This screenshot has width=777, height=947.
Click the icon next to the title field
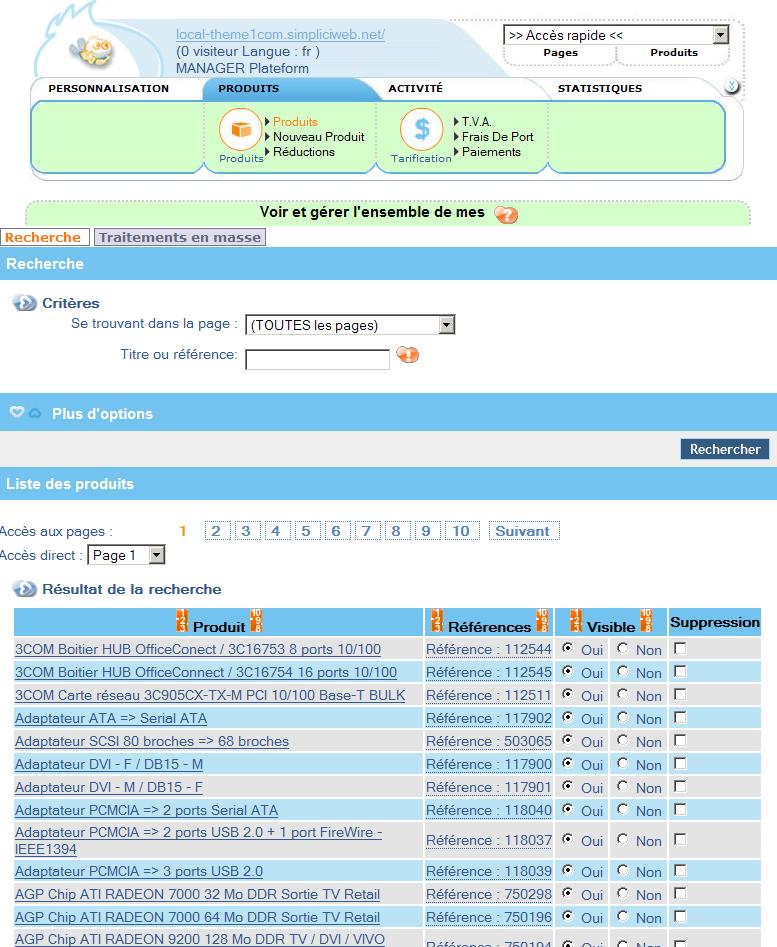tap(408, 355)
